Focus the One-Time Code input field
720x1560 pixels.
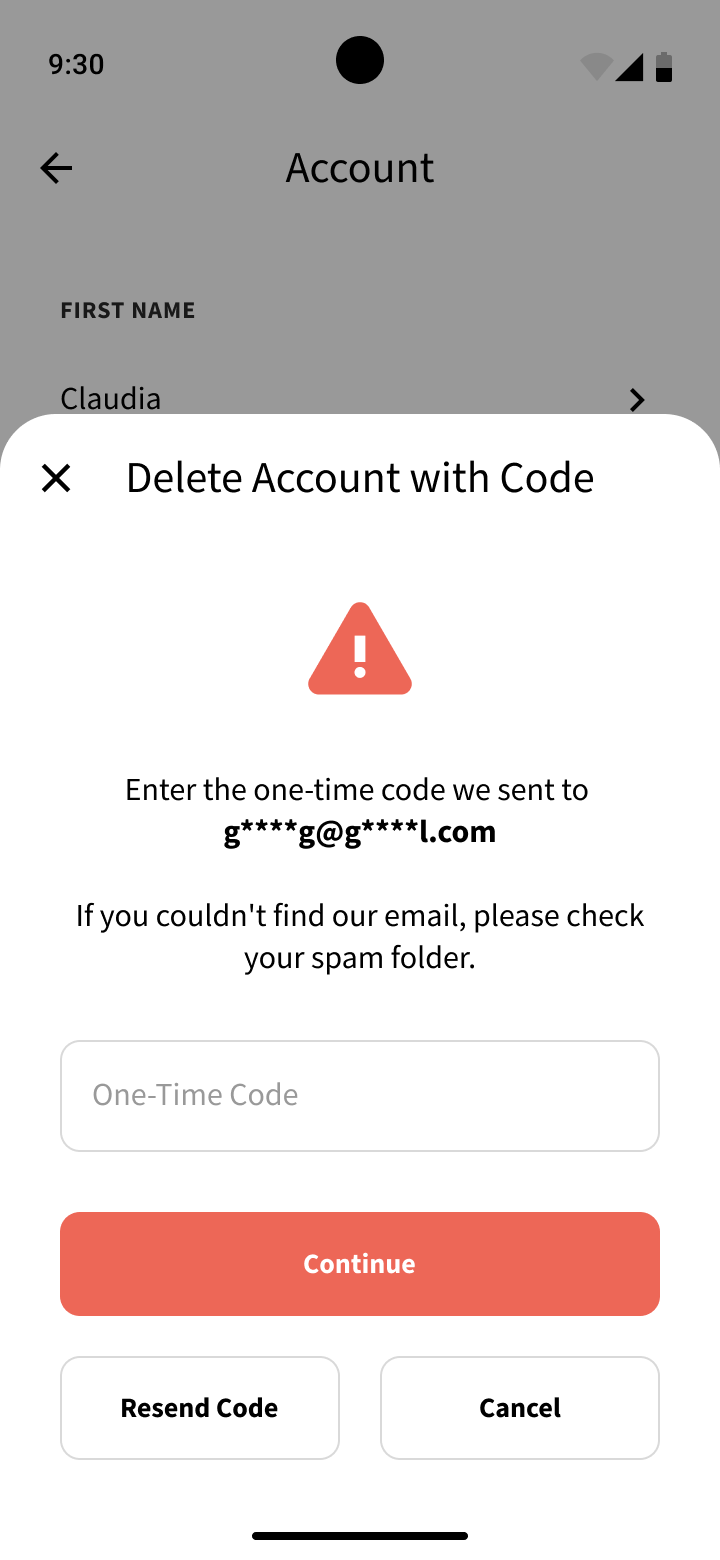pyautogui.click(x=360, y=1095)
